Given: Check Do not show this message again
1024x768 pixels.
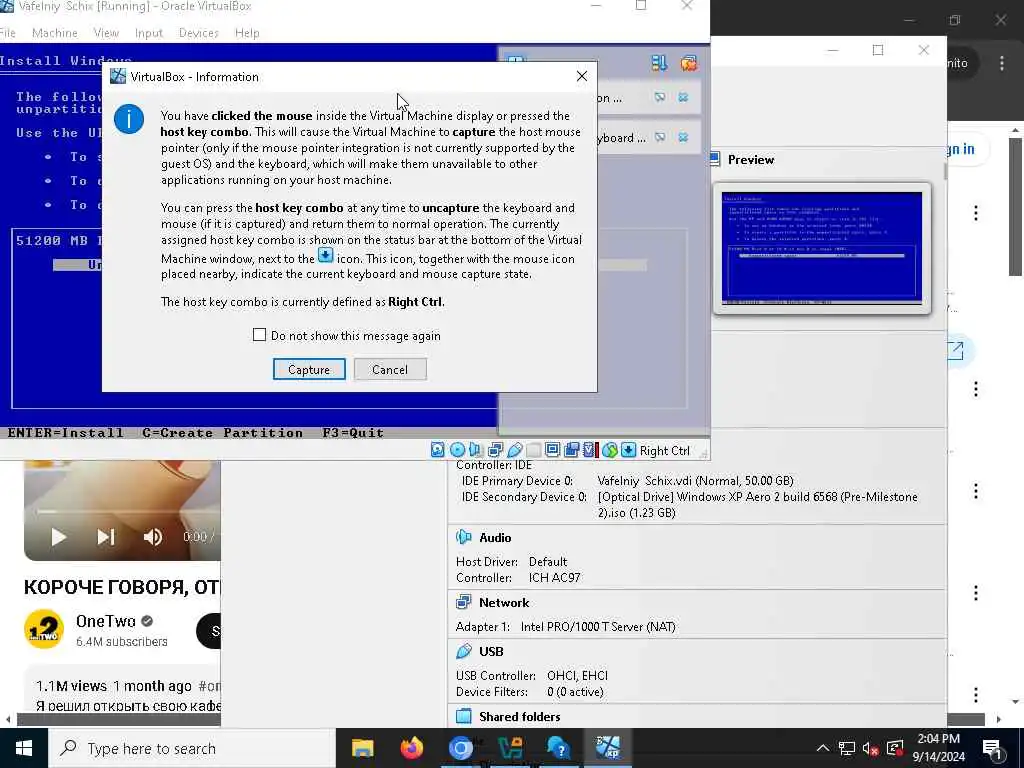Looking at the screenshot, I should point(259,334).
